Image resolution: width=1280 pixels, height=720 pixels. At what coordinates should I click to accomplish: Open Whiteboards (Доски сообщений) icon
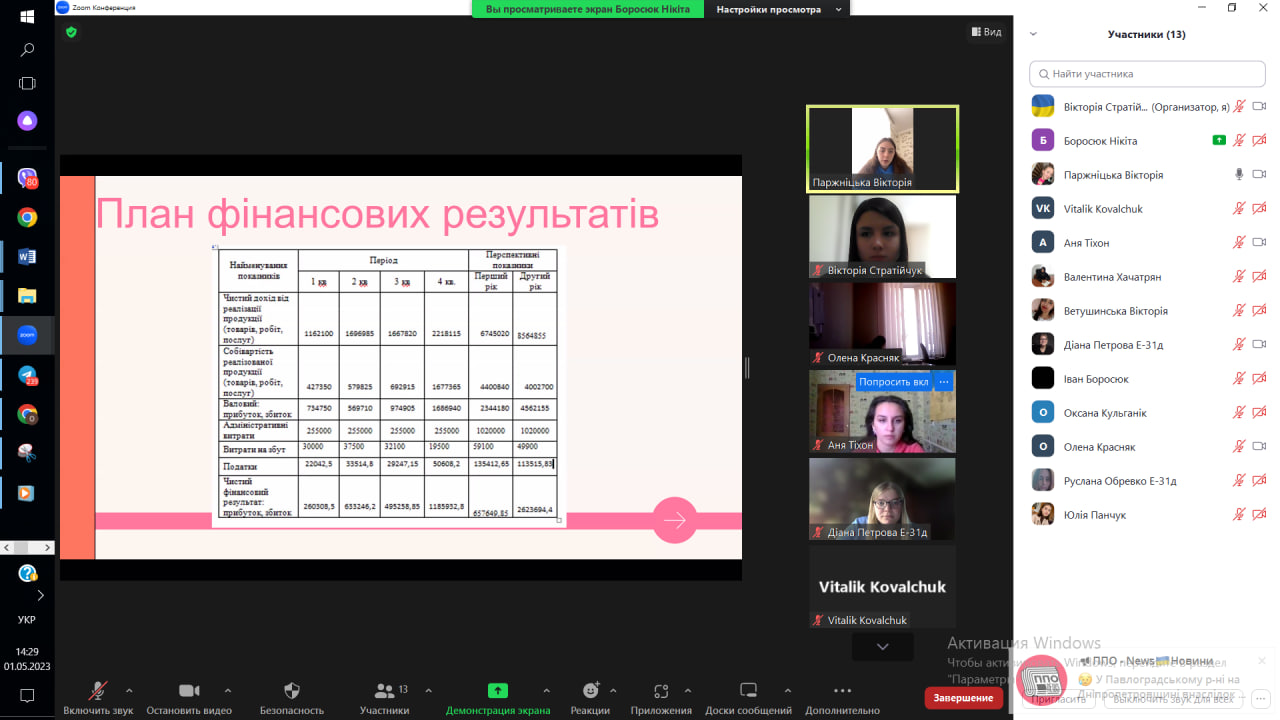pyautogui.click(x=748, y=691)
